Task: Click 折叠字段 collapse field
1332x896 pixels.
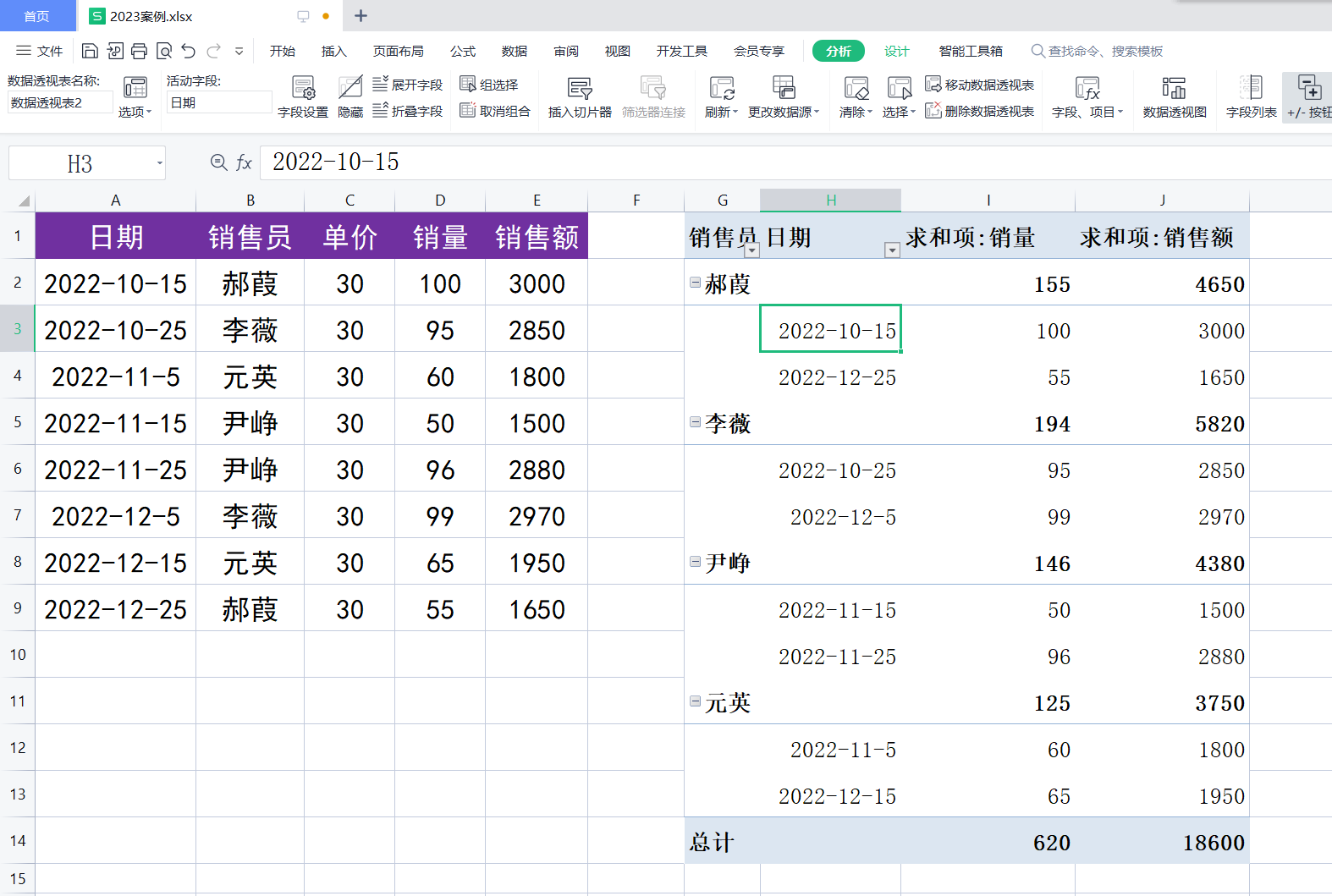Action: (408, 111)
